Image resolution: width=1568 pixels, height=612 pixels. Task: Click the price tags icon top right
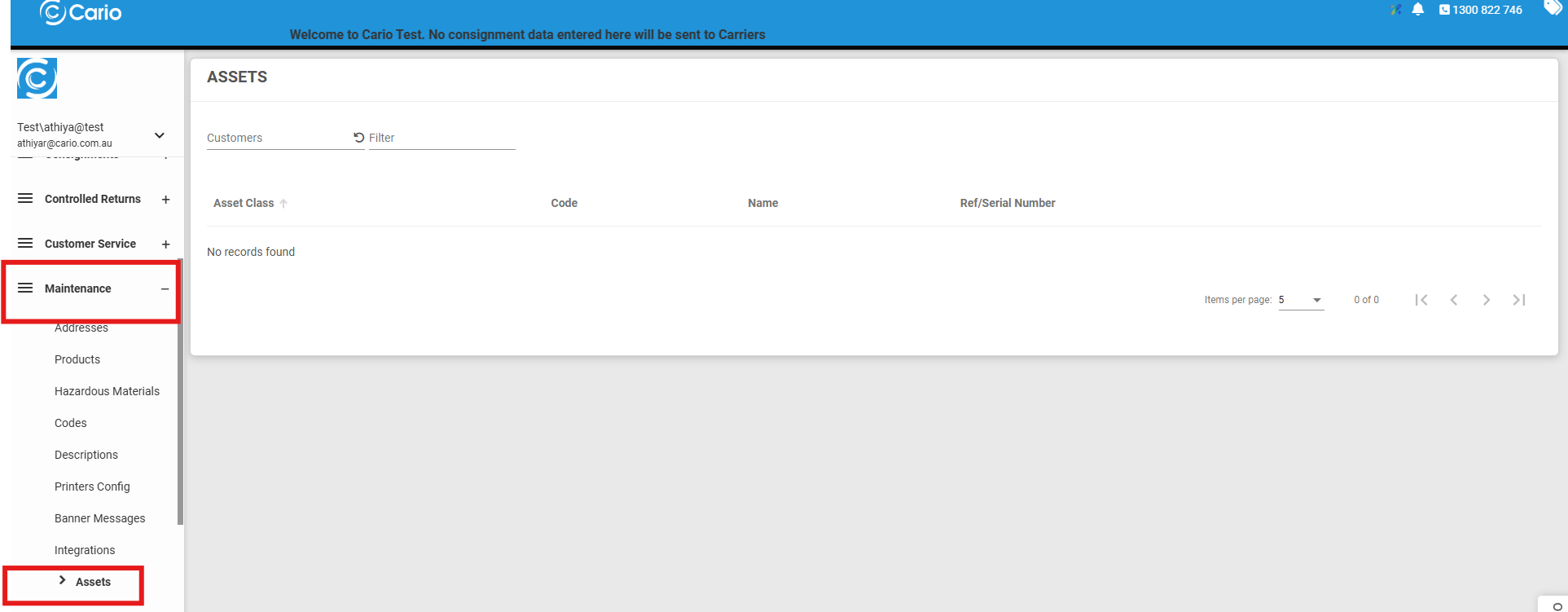point(1553,8)
